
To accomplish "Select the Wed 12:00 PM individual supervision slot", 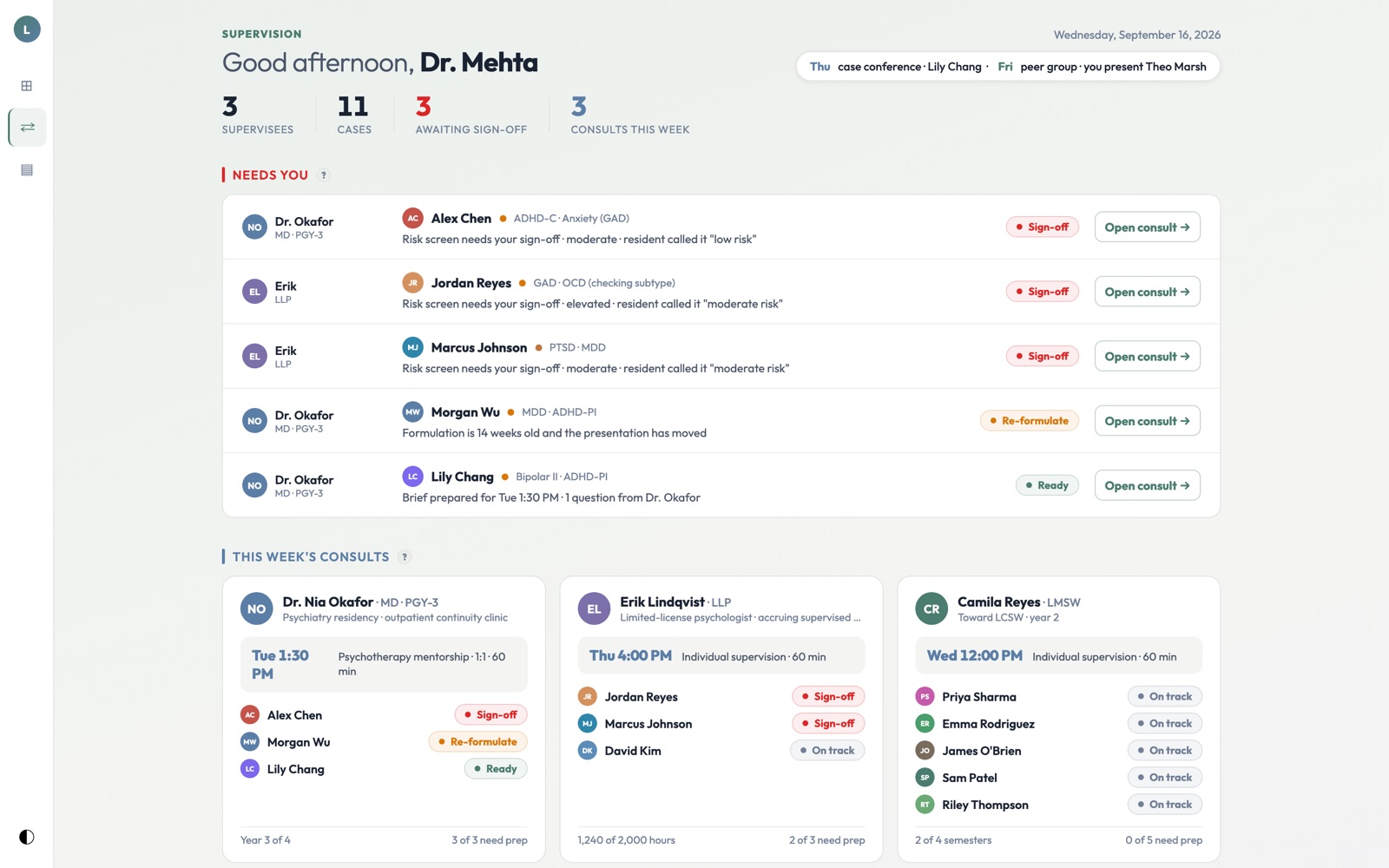I will click(x=1059, y=656).
